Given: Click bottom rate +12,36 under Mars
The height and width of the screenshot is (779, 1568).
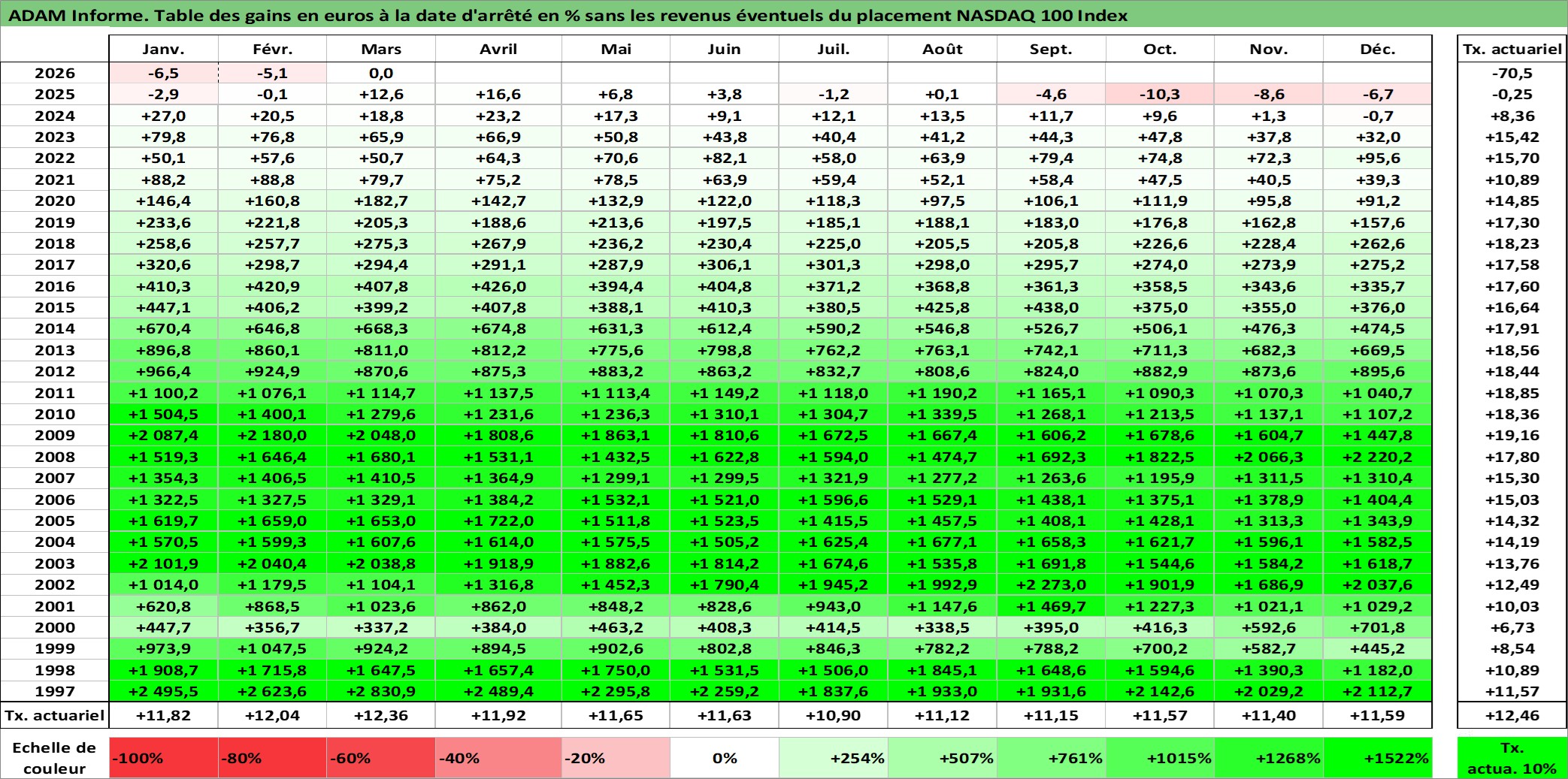Looking at the screenshot, I should coord(381,715).
